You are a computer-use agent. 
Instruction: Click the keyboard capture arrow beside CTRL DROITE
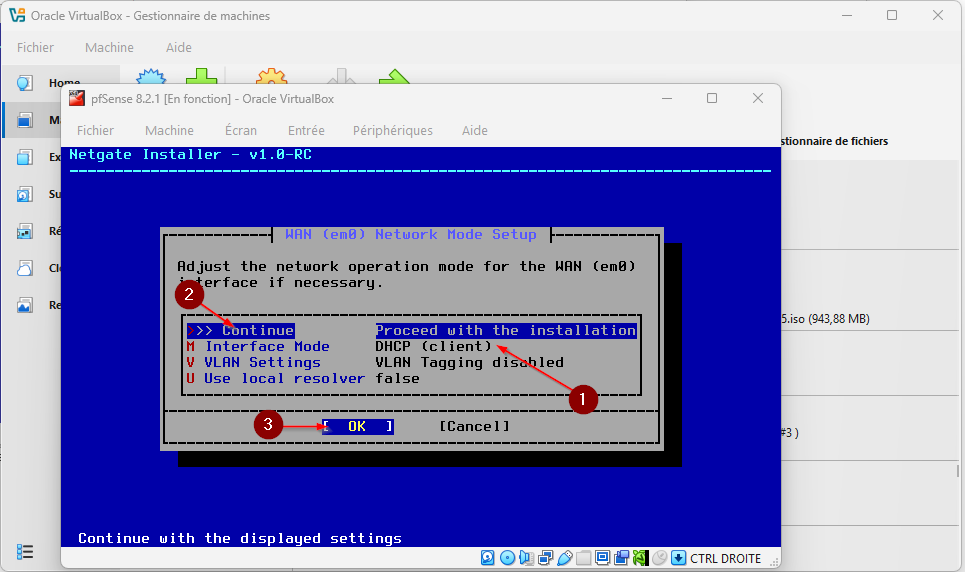(x=678, y=558)
